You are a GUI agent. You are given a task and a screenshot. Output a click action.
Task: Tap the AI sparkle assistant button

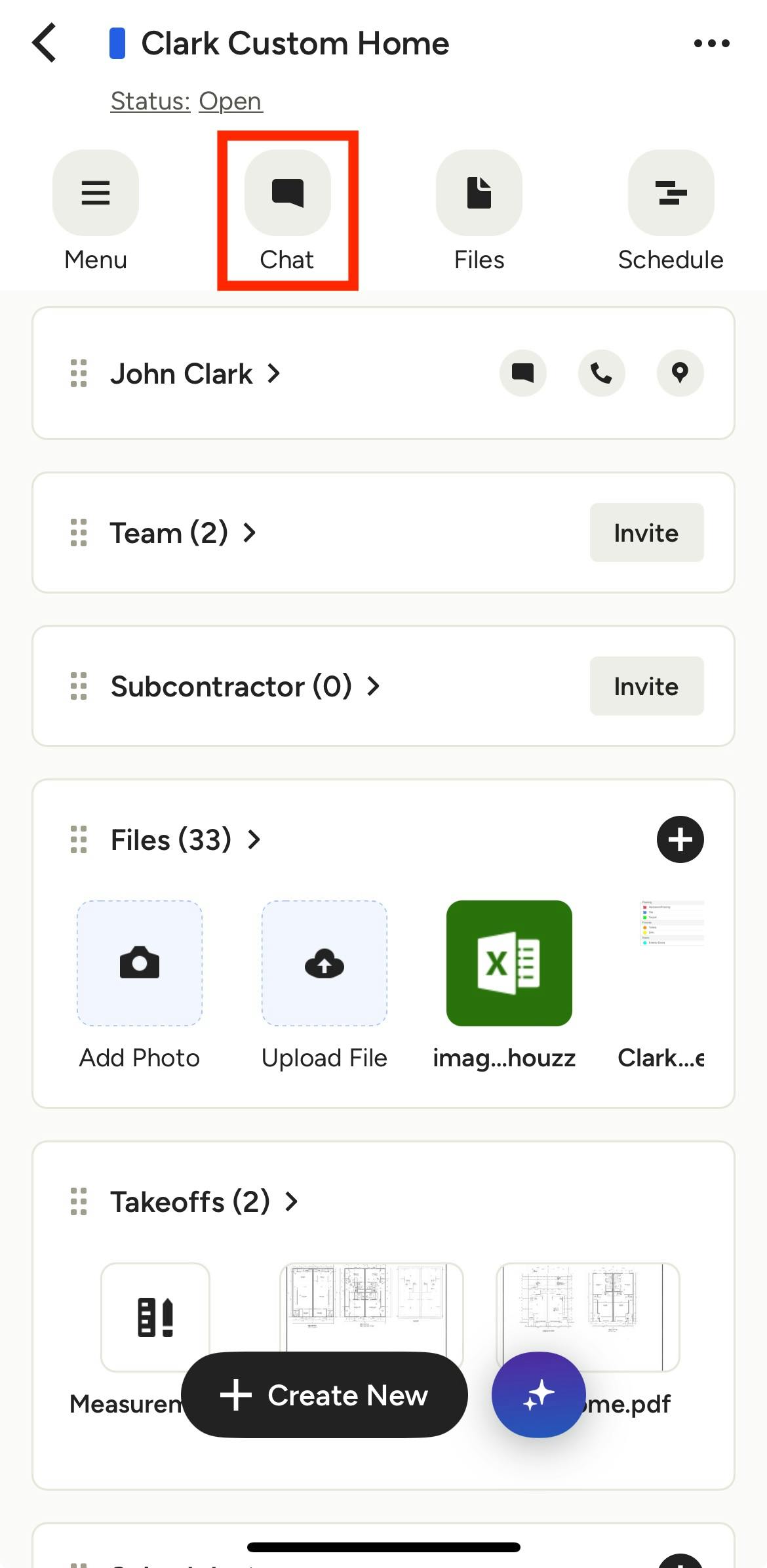538,1395
